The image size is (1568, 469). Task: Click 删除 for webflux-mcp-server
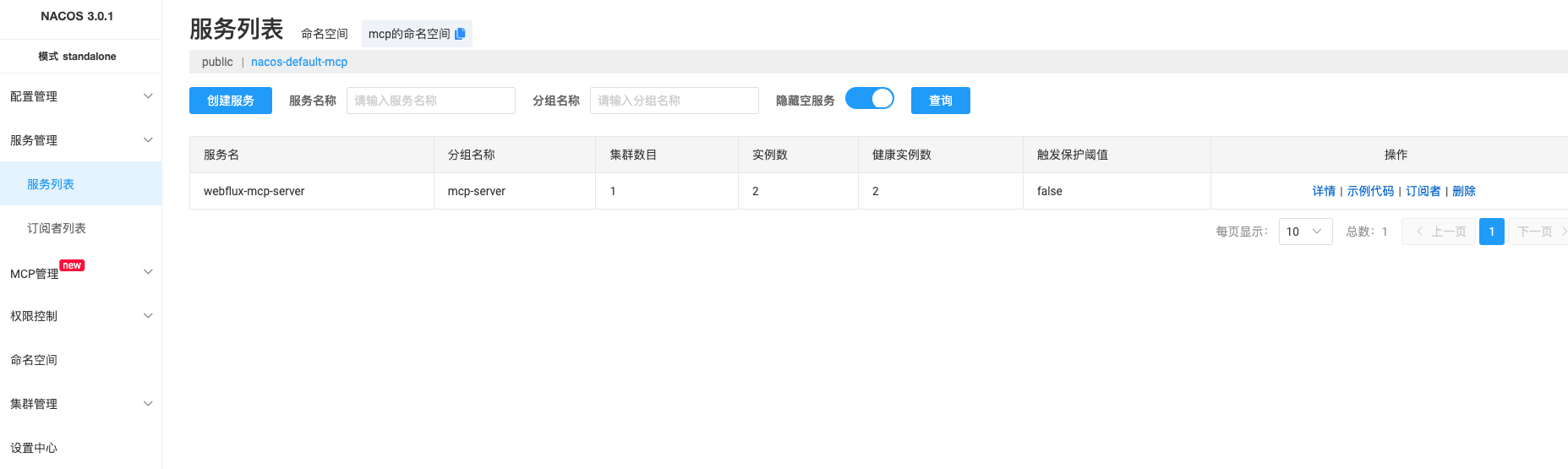(1464, 191)
